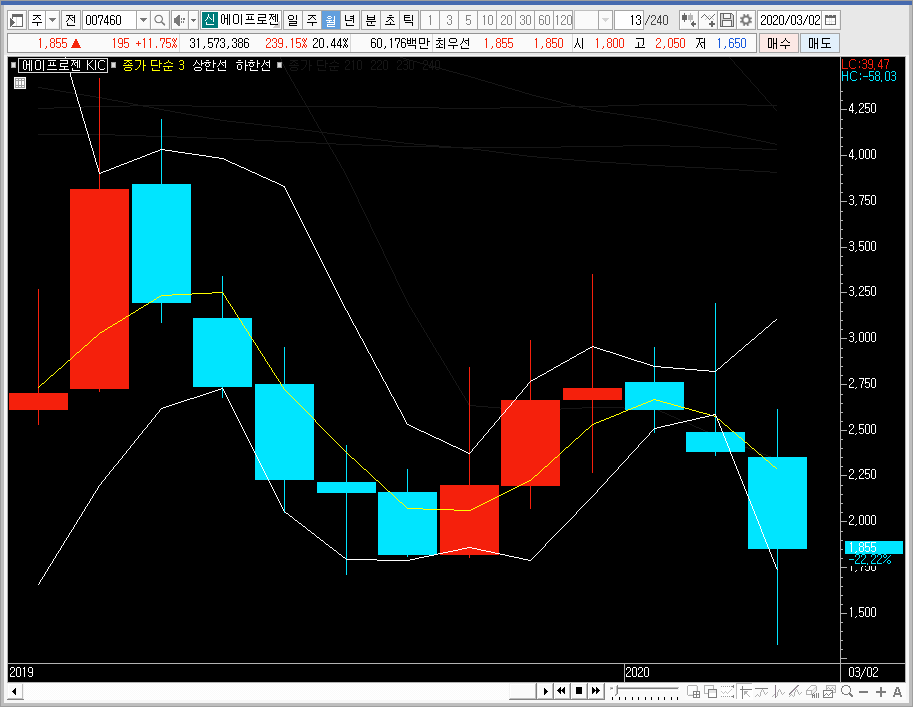Click the replay speed slider handle
The width and height of the screenshot is (913, 707).
pyautogui.click(x=615, y=690)
